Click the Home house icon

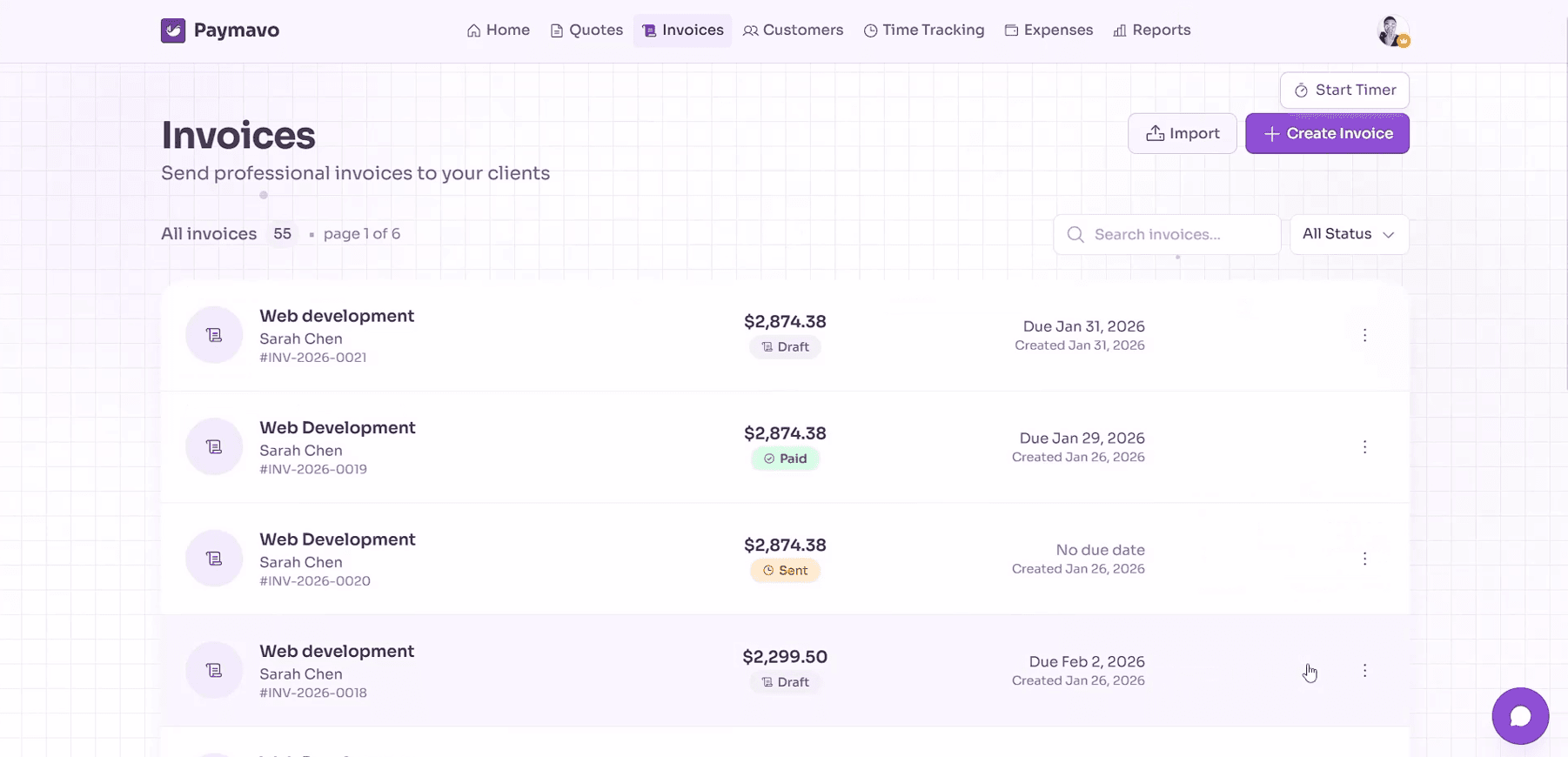tap(473, 31)
